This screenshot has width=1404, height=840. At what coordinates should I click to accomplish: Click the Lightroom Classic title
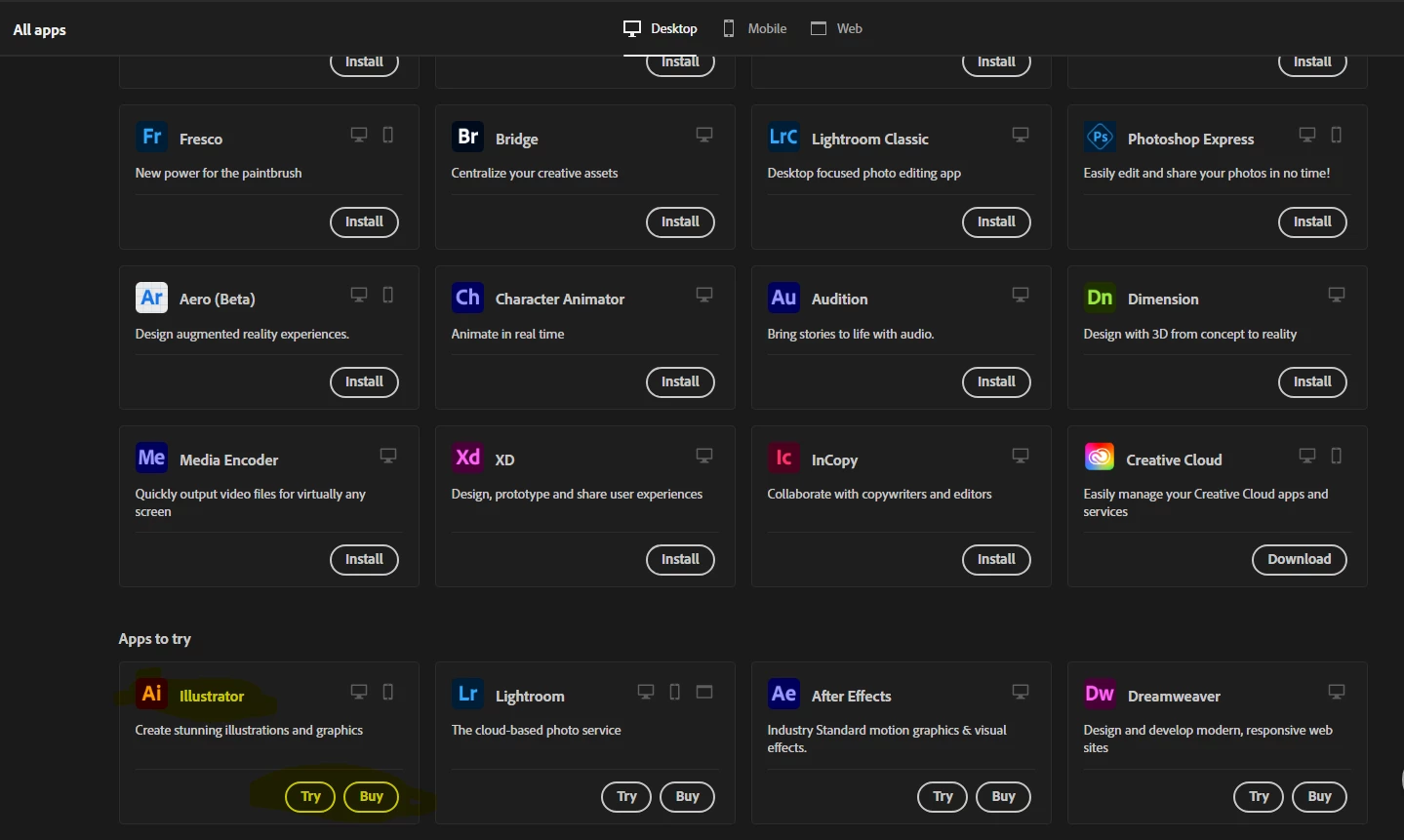click(870, 140)
